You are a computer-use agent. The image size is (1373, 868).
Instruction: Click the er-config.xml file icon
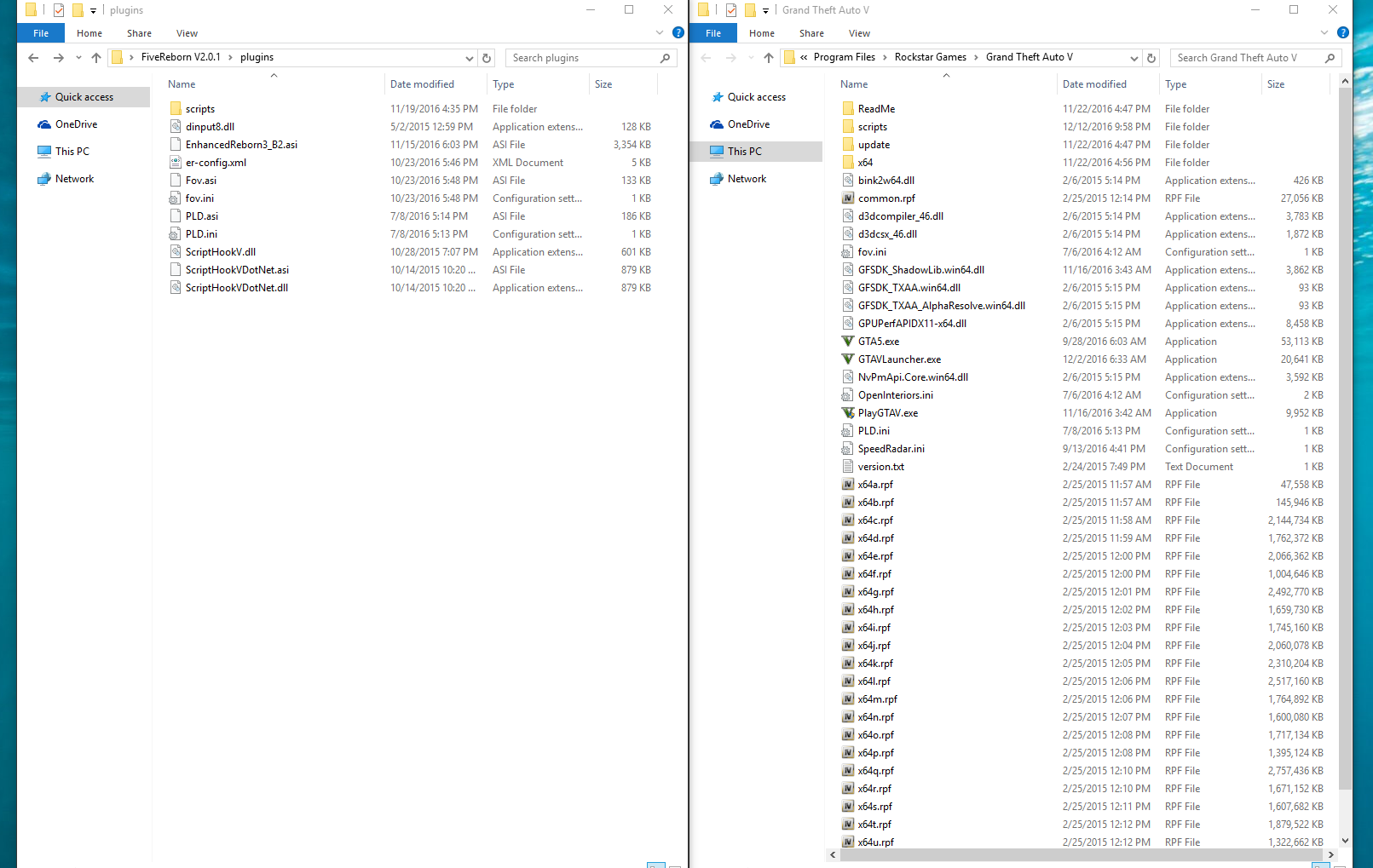point(176,163)
